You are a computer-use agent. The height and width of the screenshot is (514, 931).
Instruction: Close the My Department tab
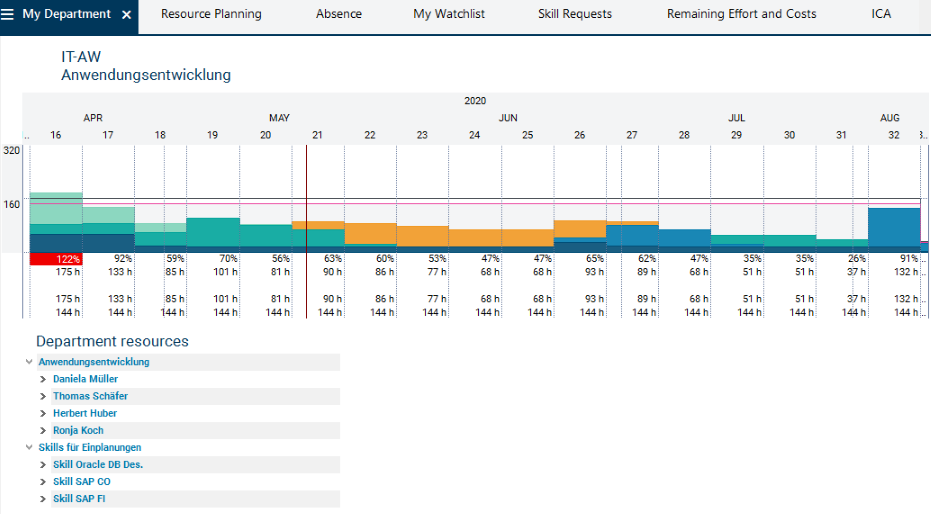(x=126, y=15)
